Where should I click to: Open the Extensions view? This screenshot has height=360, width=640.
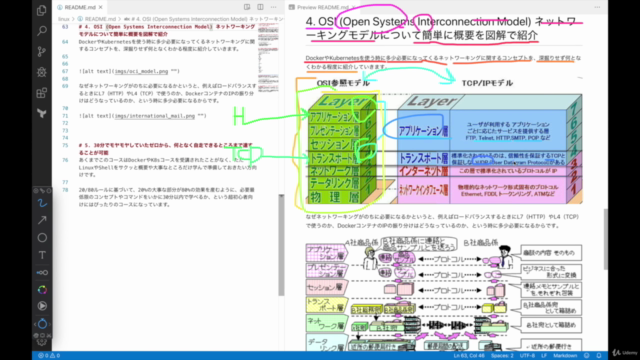(x=42, y=93)
